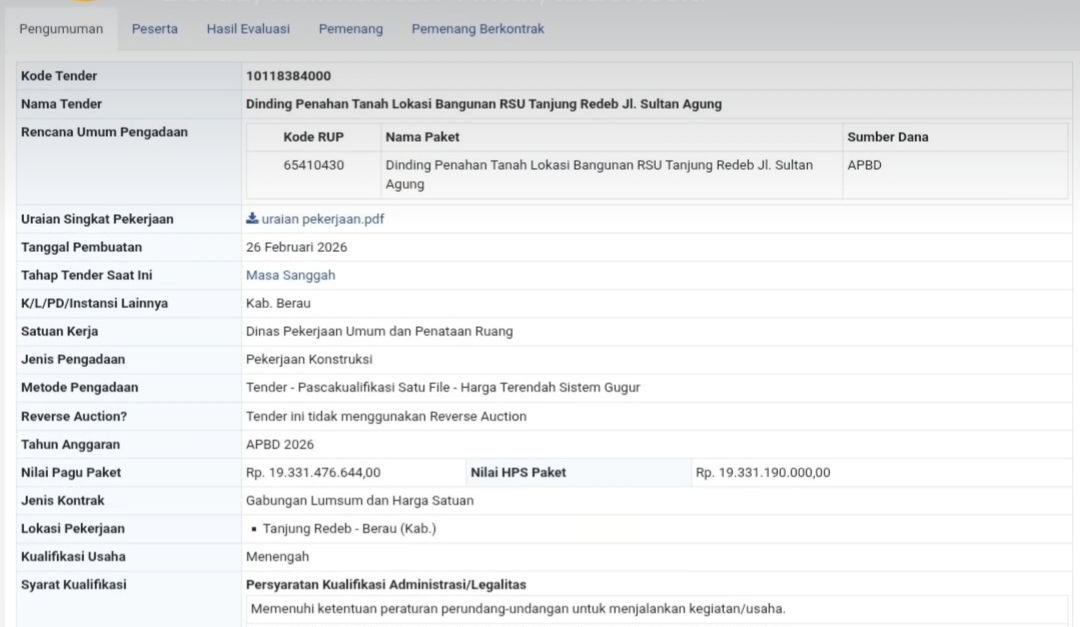Image resolution: width=1080 pixels, height=627 pixels.
Task: Click the download icon beside uraian pekerjaan.pdf
Action: pos(252,219)
